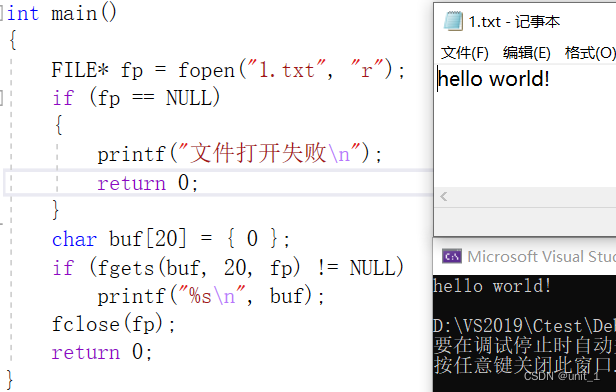
Task: Collapse the int main() function outline
Action: coord(2,13)
